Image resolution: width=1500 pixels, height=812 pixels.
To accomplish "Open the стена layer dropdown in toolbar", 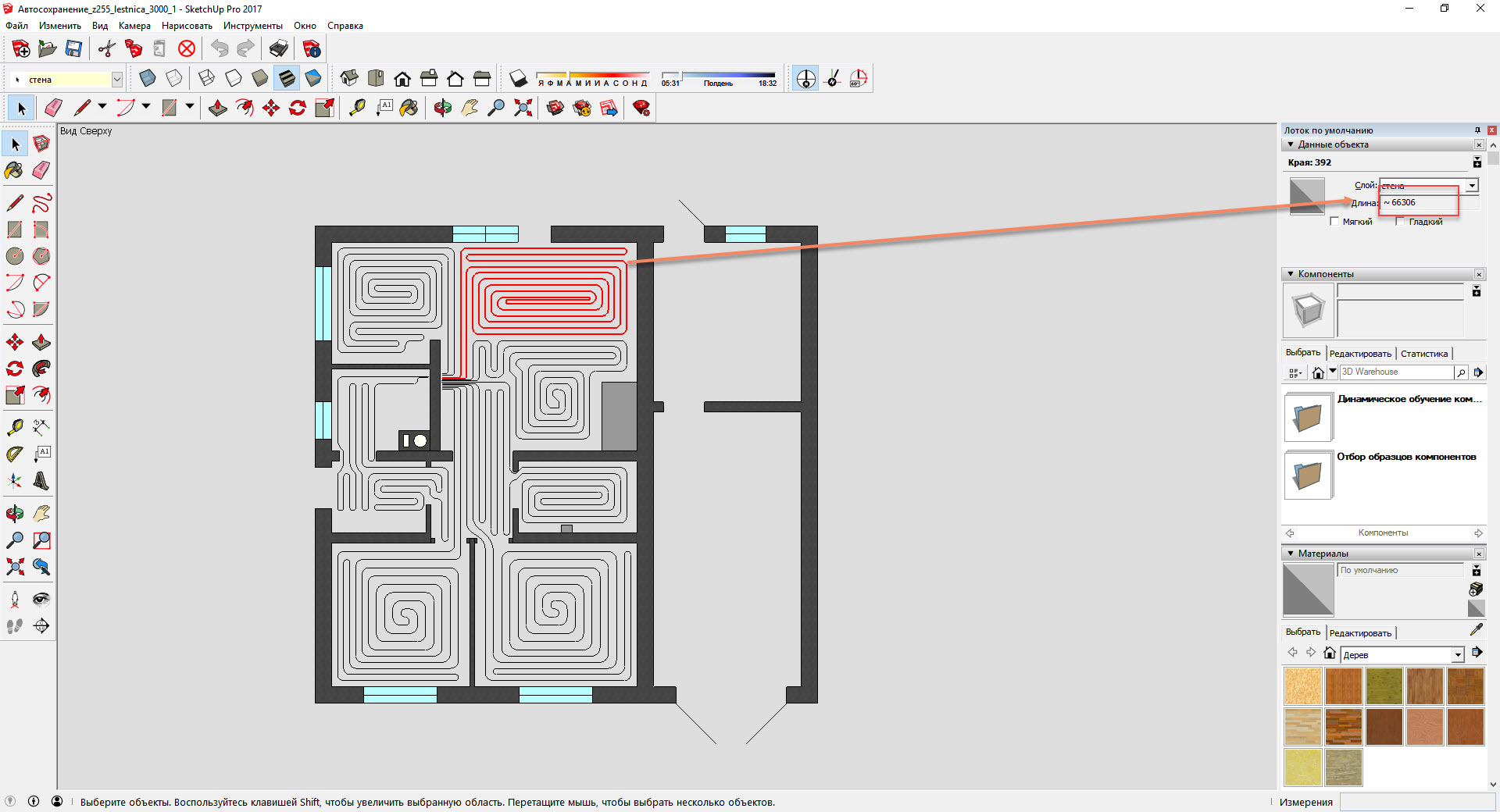I will (117, 80).
